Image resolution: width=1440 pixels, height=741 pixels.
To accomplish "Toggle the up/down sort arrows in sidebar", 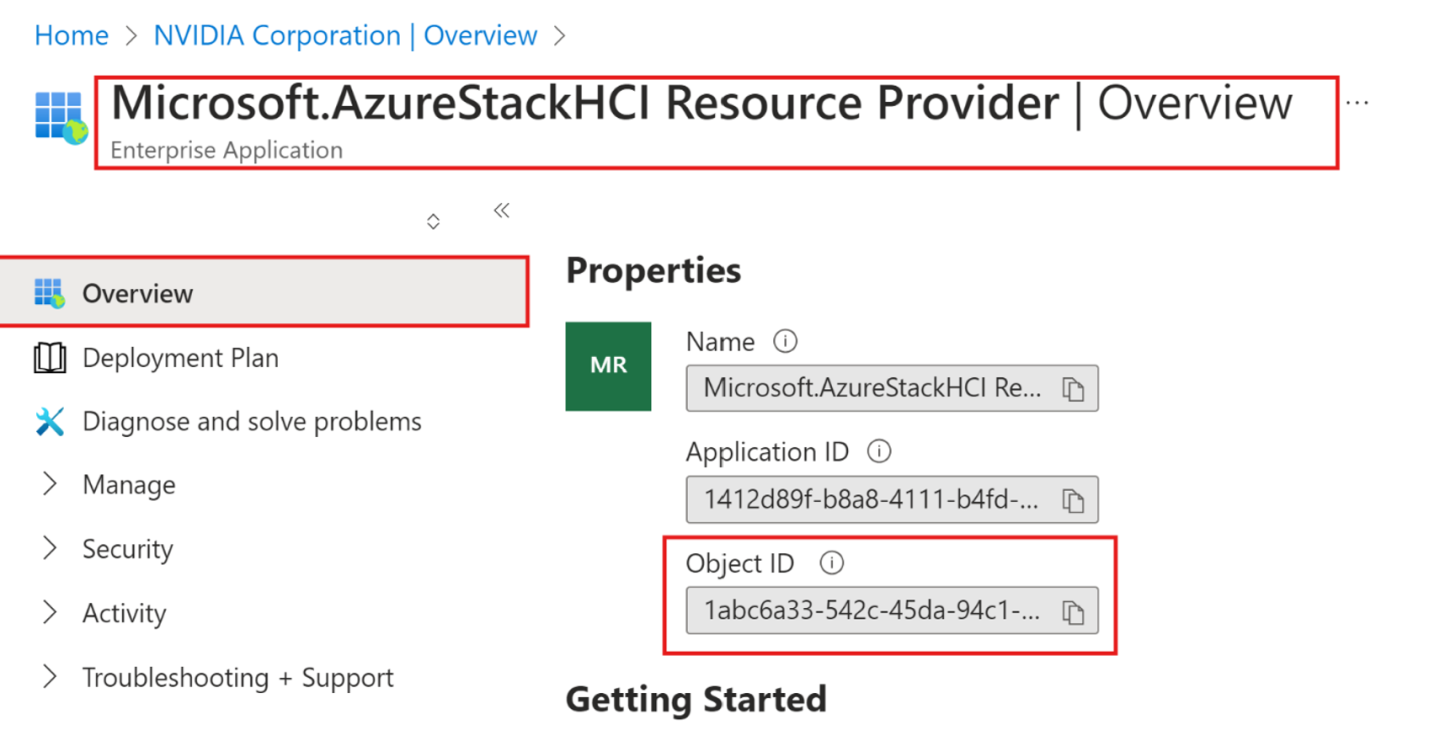I will 433,222.
